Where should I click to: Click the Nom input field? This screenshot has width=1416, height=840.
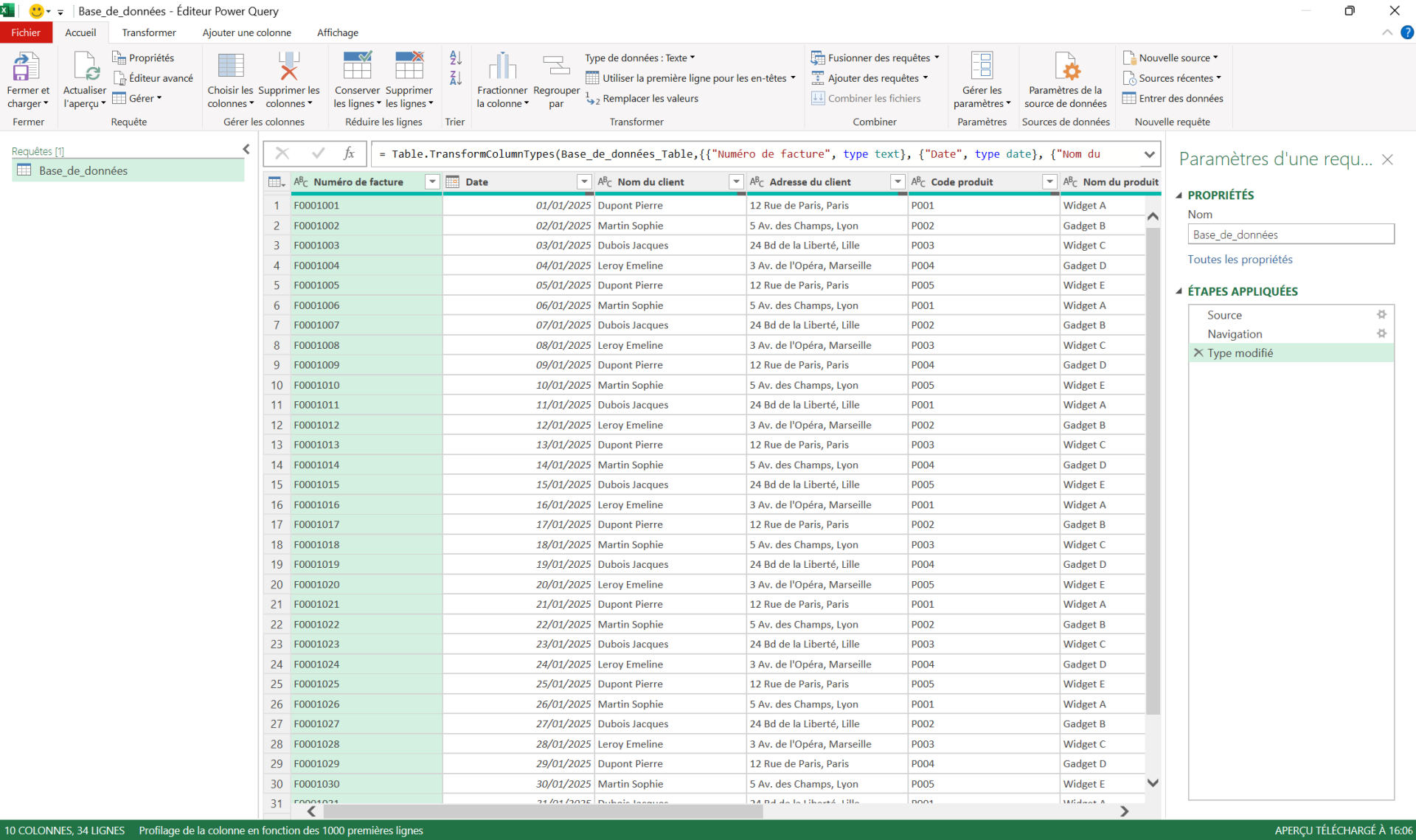pos(1291,235)
